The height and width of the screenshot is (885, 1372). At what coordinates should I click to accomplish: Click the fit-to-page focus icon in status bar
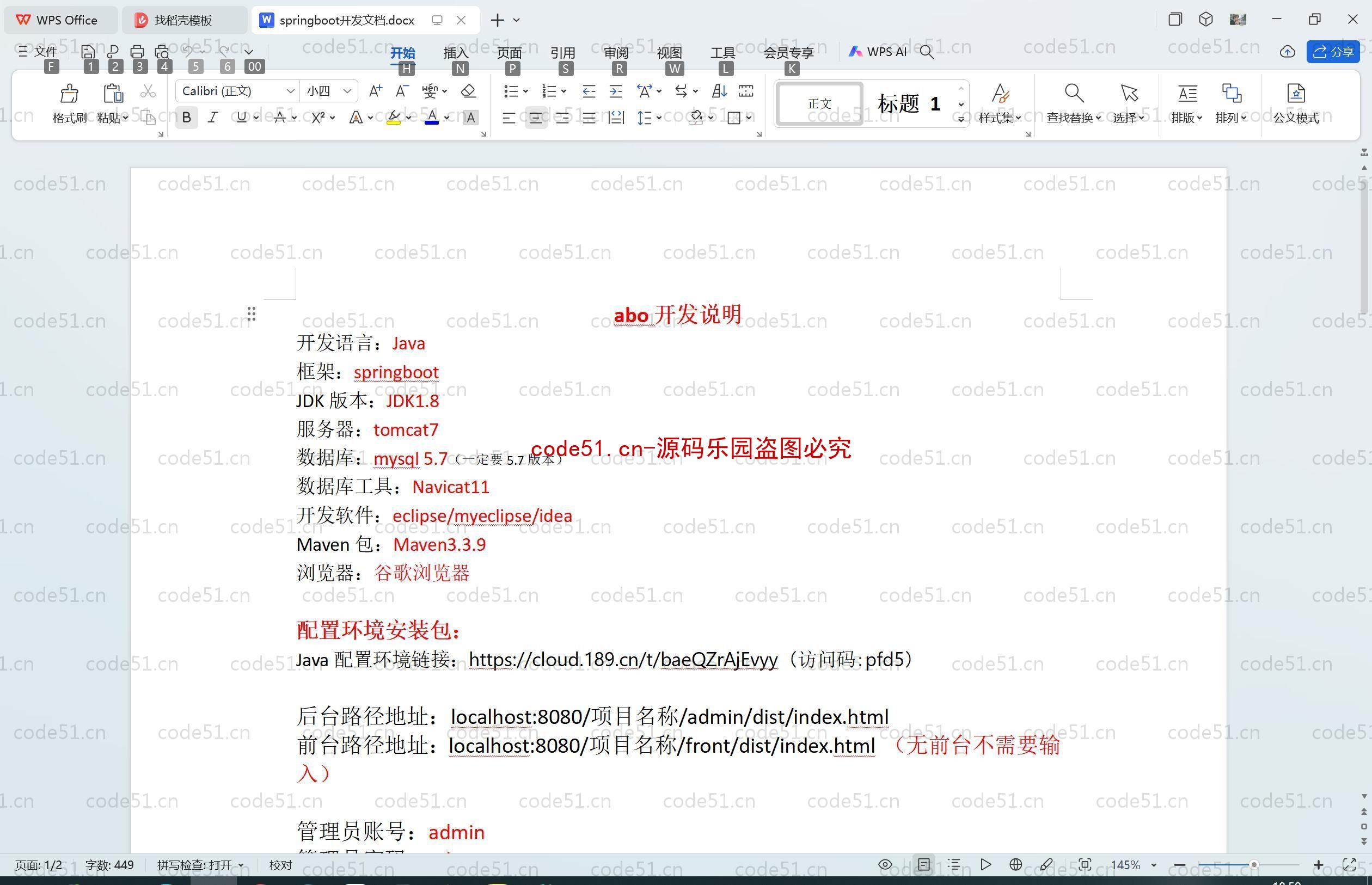click(1085, 864)
